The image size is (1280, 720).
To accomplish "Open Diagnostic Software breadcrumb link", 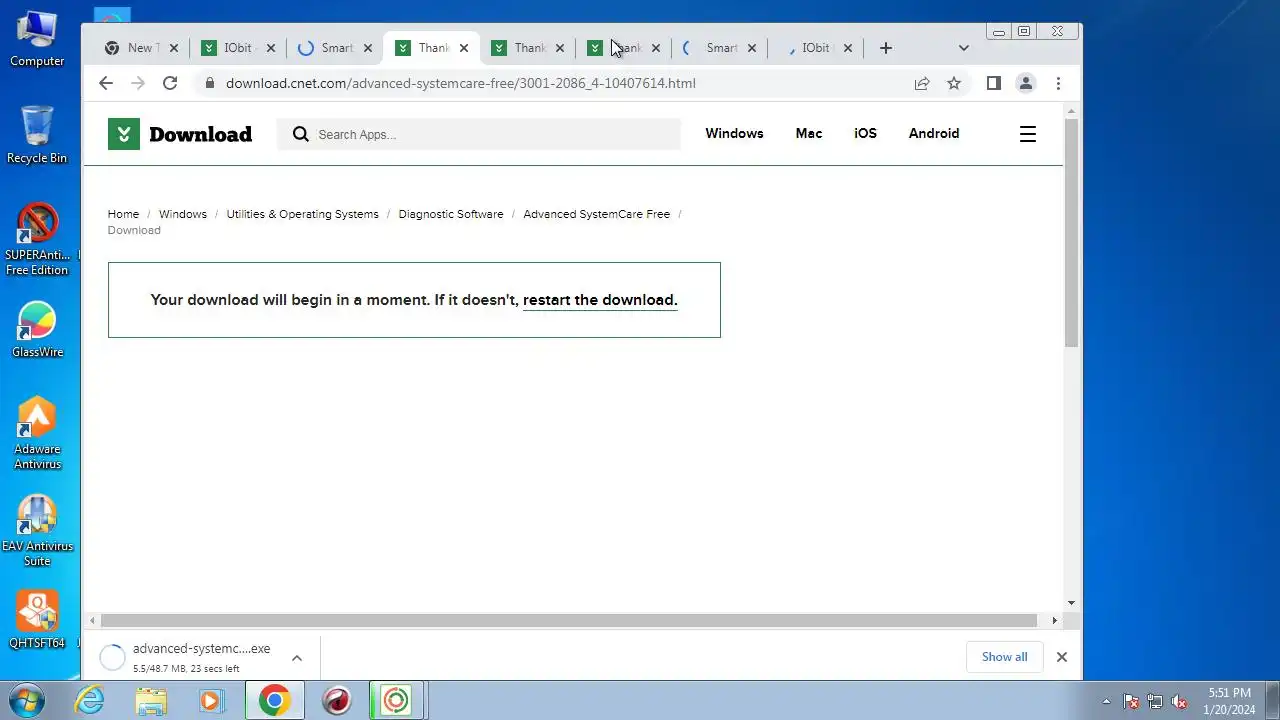I will [451, 214].
